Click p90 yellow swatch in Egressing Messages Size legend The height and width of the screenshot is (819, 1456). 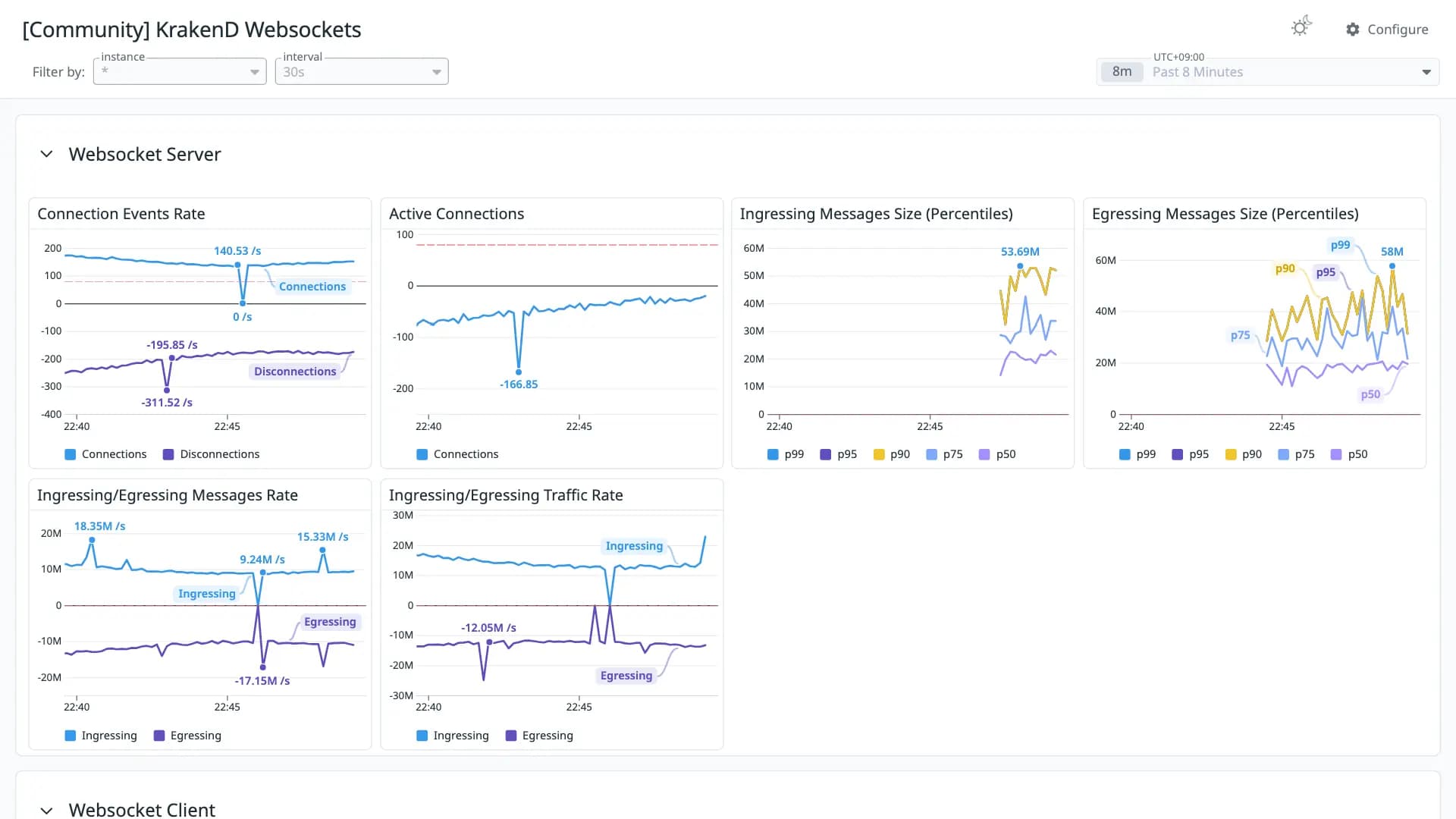[x=1231, y=454]
